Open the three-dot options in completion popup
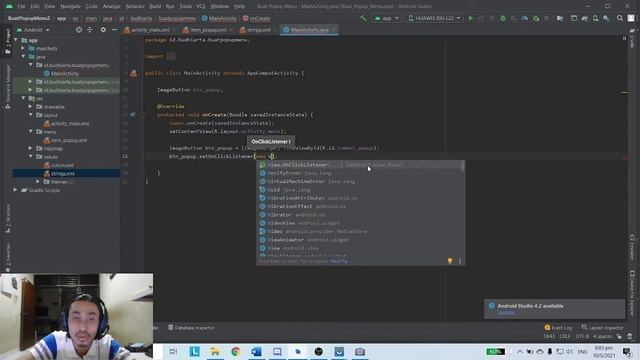Screen dimensions: 640x360 tap(460, 261)
